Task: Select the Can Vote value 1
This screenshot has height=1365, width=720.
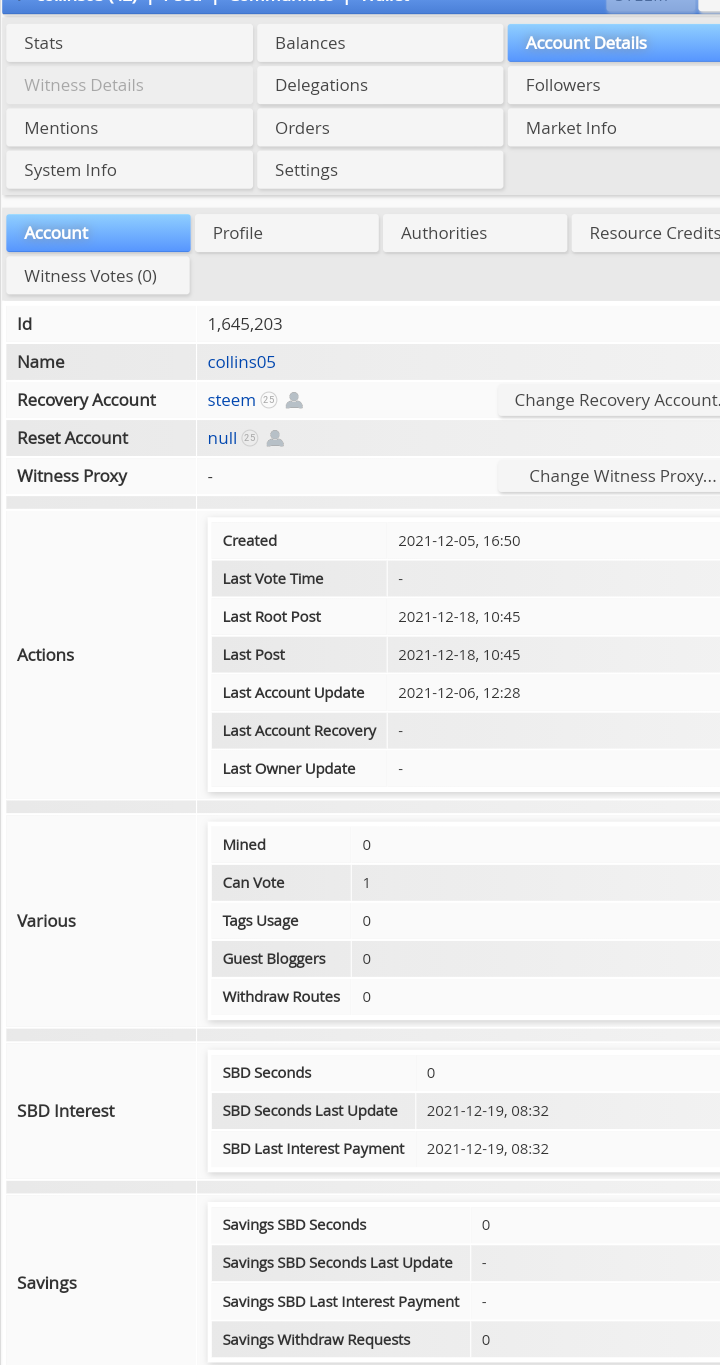Action: coord(367,883)
